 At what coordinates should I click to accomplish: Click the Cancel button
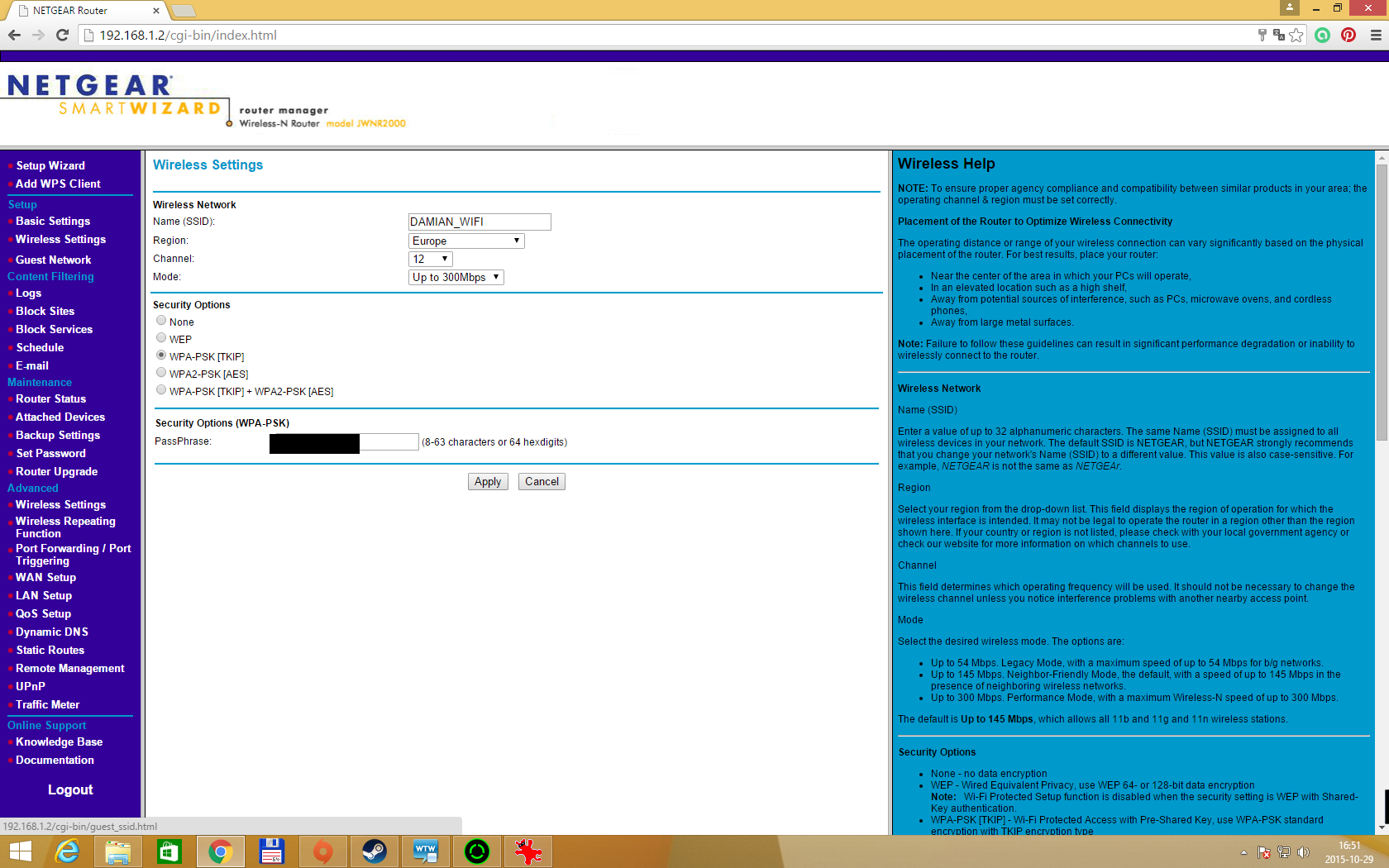[542, 481]
